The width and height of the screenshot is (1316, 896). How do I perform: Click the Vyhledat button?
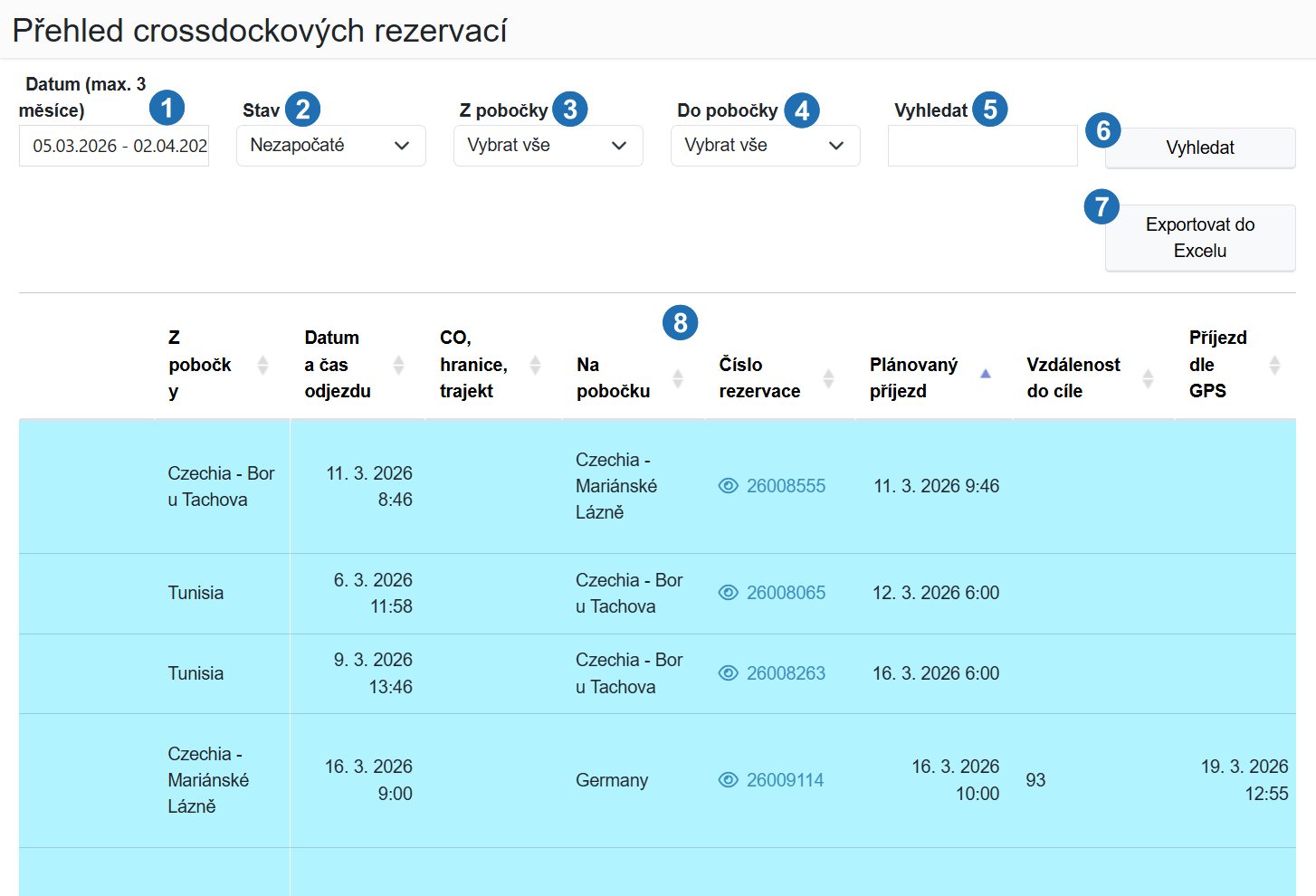click(1200, 148)
